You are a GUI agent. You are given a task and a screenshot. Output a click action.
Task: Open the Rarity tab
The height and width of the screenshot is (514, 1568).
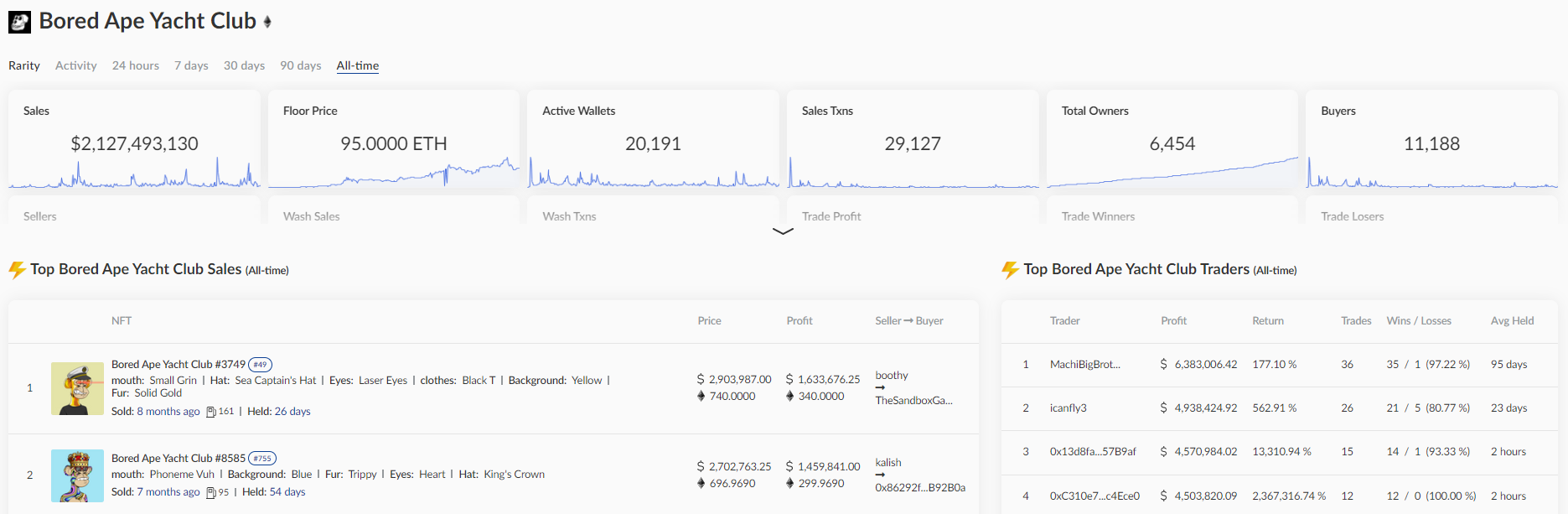tap(24, 65)
